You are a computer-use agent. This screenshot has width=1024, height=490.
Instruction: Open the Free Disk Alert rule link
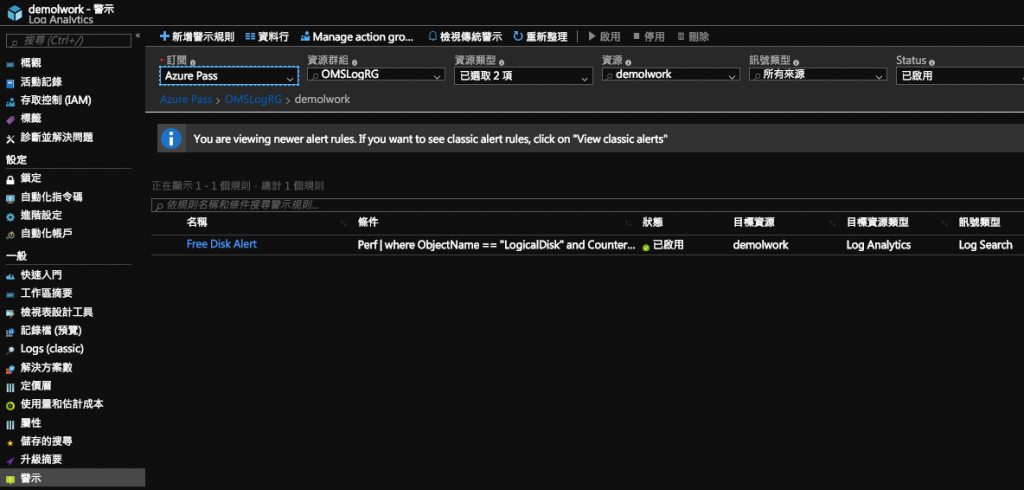click(221, 244)
